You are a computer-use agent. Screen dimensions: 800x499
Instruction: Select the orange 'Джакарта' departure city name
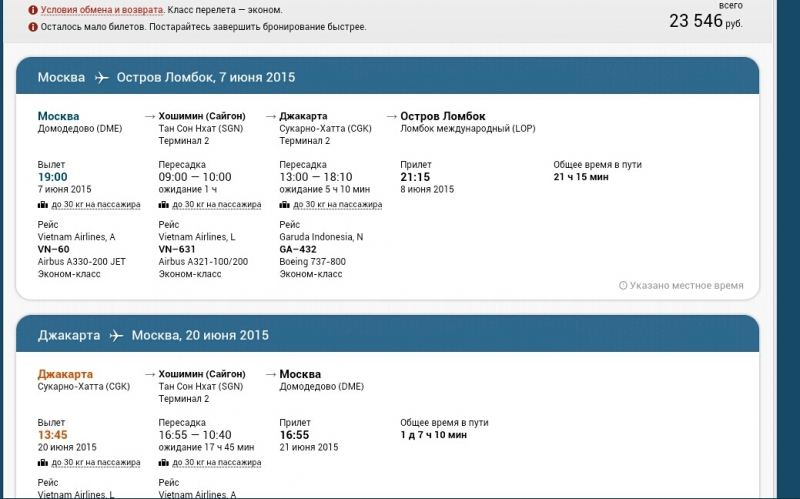(x=65, y=374)
